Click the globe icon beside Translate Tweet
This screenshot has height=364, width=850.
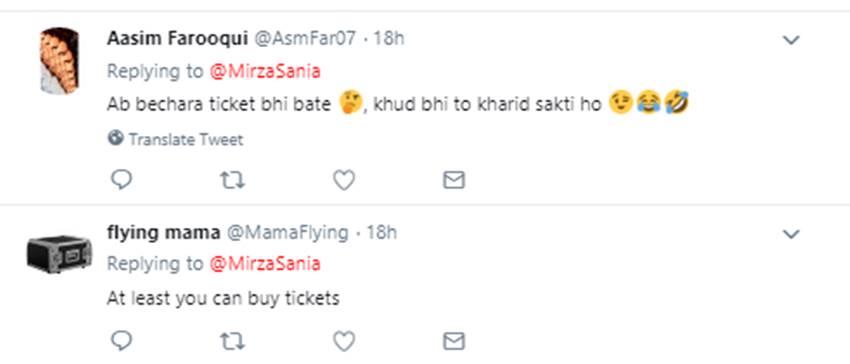[115, 138]
